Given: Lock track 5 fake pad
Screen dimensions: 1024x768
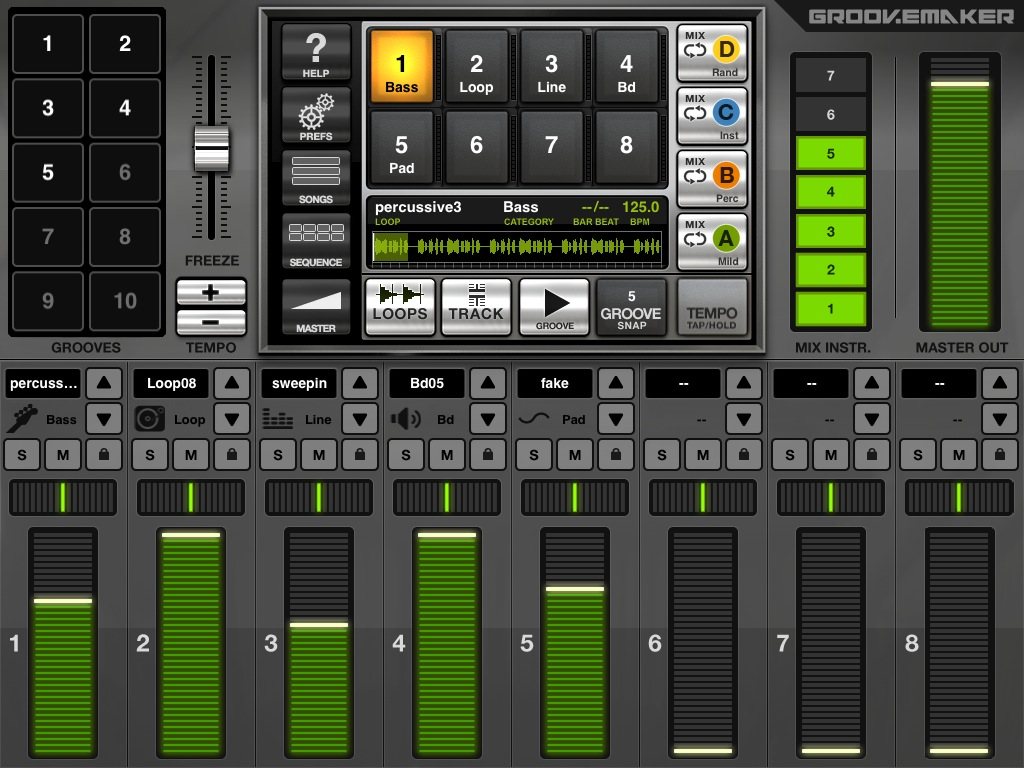Looking at the screenshot, I should coord(616,455).
